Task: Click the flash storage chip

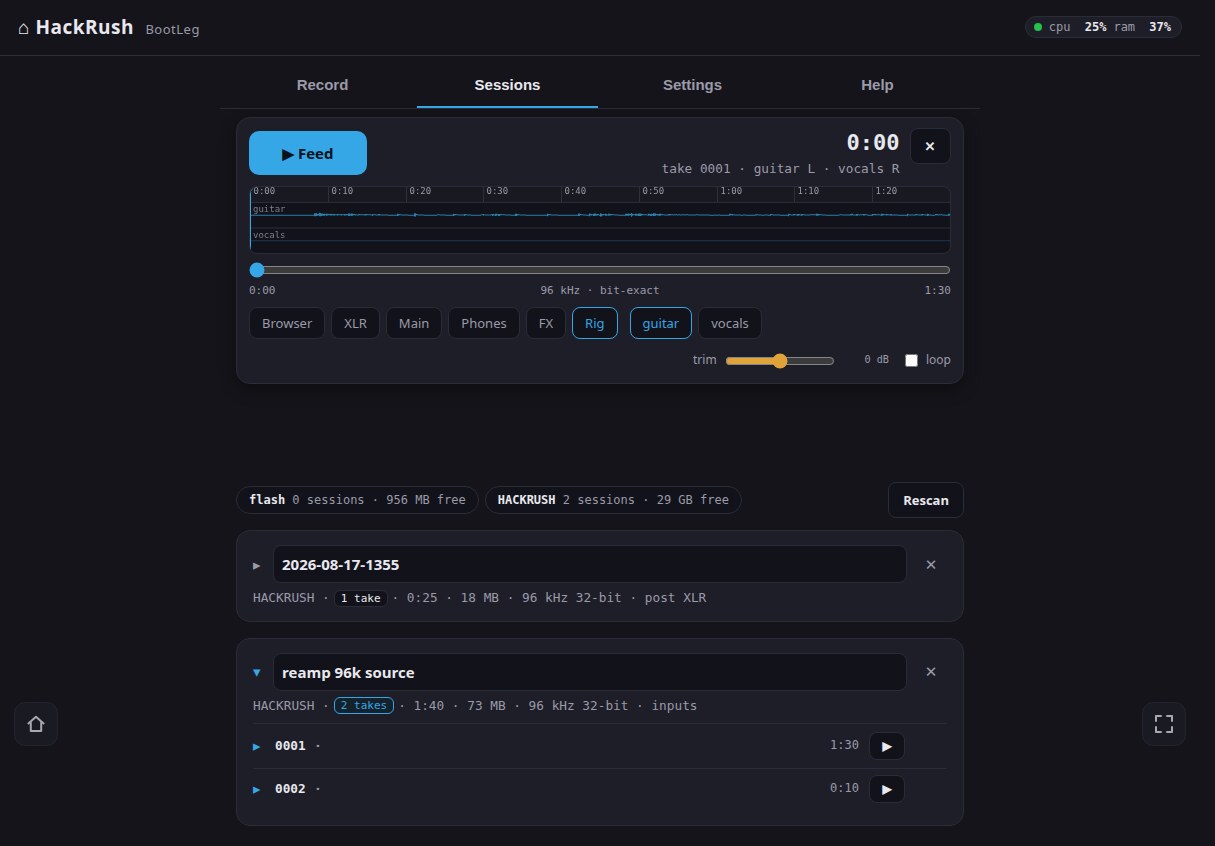Action: (x=358, y=499)
